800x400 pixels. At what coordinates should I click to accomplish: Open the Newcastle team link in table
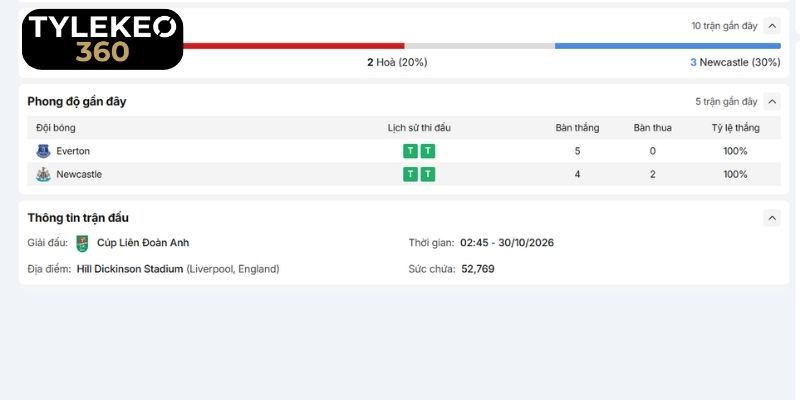pos(79,174)
